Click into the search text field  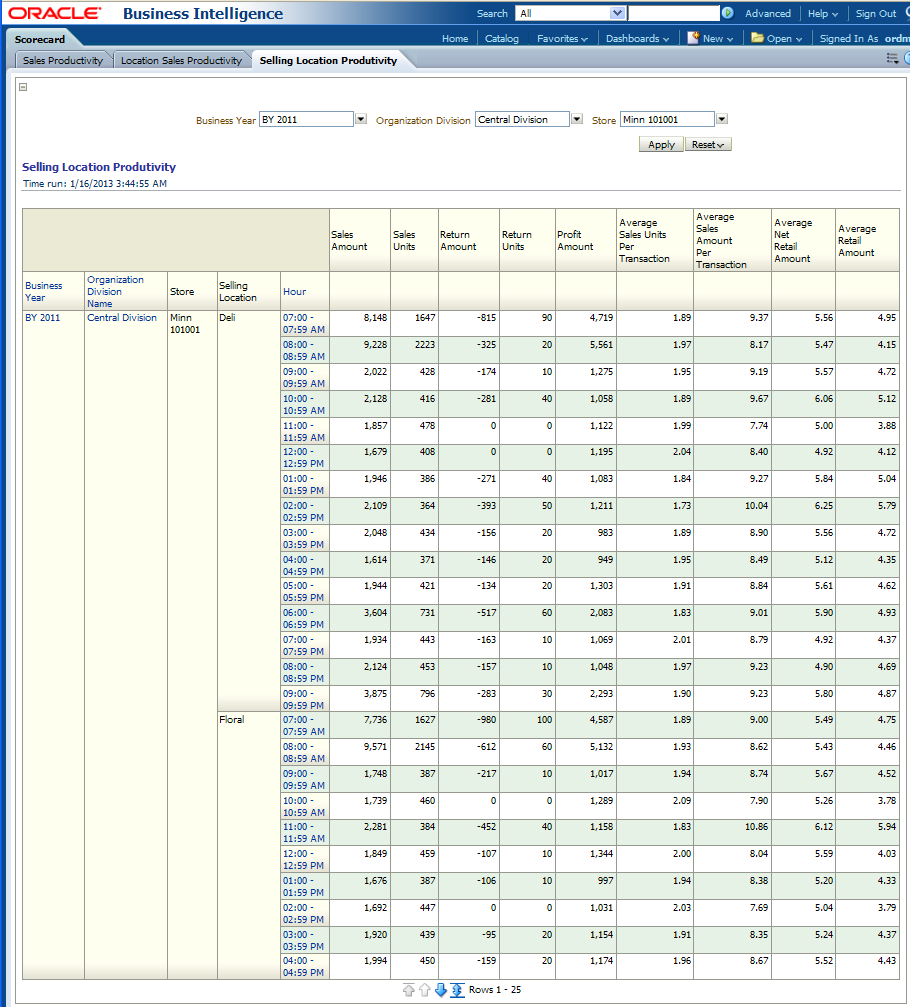[673, 14]
